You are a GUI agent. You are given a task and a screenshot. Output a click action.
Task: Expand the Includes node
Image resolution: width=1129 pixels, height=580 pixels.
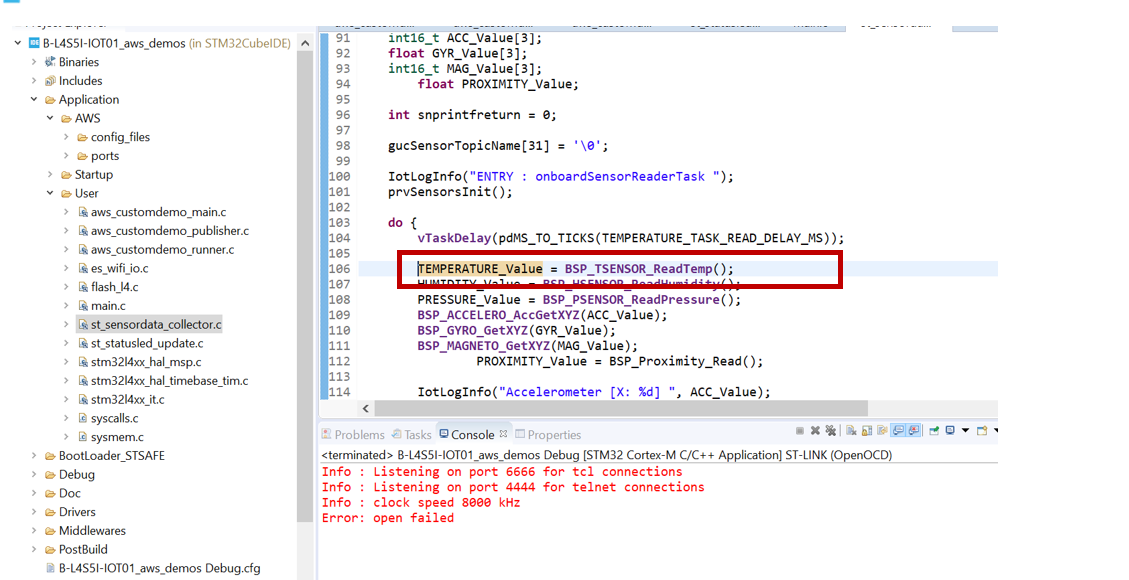[x=34, y=81]
